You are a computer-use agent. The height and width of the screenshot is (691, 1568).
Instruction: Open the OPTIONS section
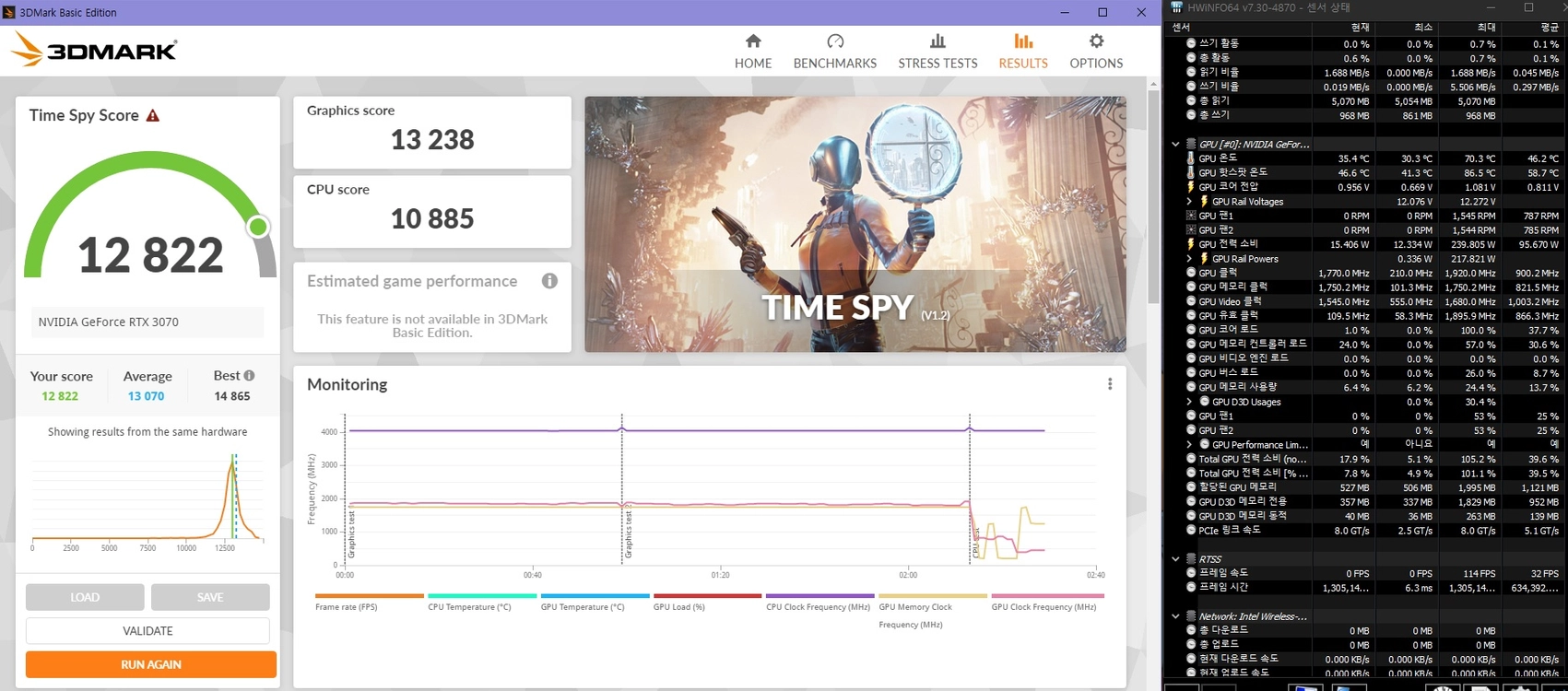click(1096, 52)
